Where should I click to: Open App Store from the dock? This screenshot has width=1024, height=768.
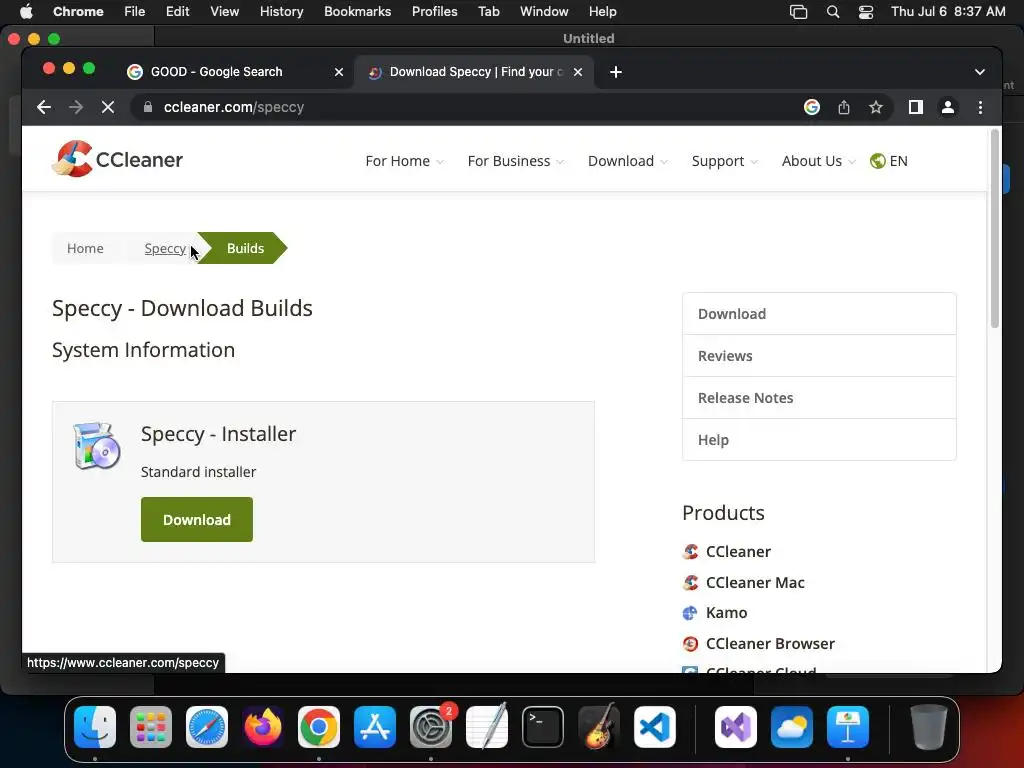(x=375, y=727)
